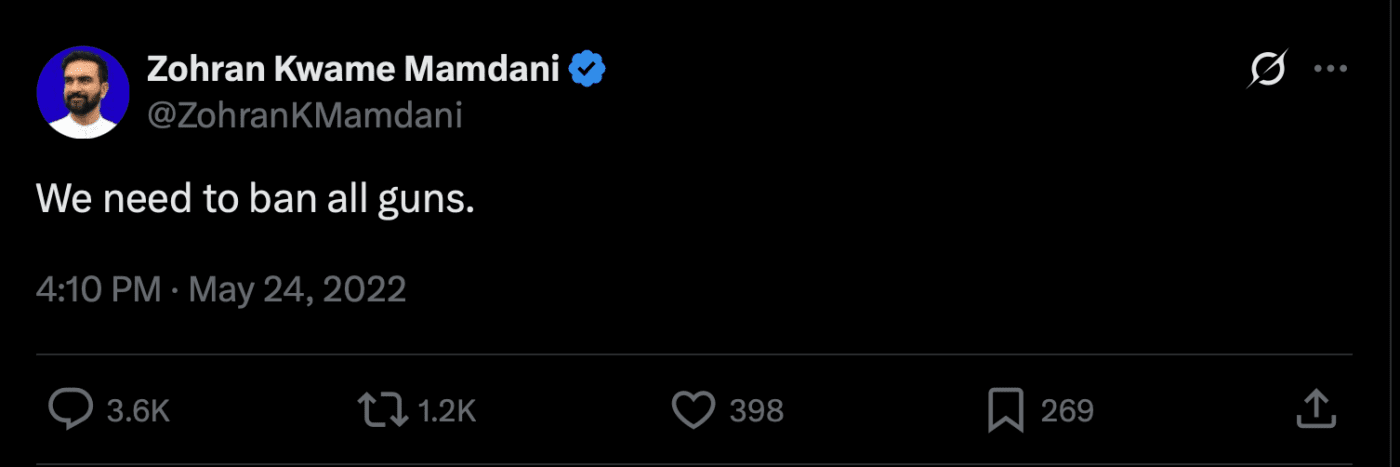Open the @ZohranKMamdani handle link

click(304, 115)
